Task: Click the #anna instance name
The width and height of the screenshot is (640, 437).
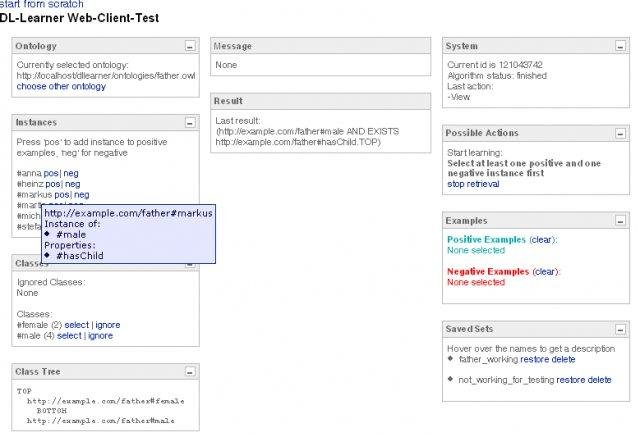Action: [x=29, y=173]
